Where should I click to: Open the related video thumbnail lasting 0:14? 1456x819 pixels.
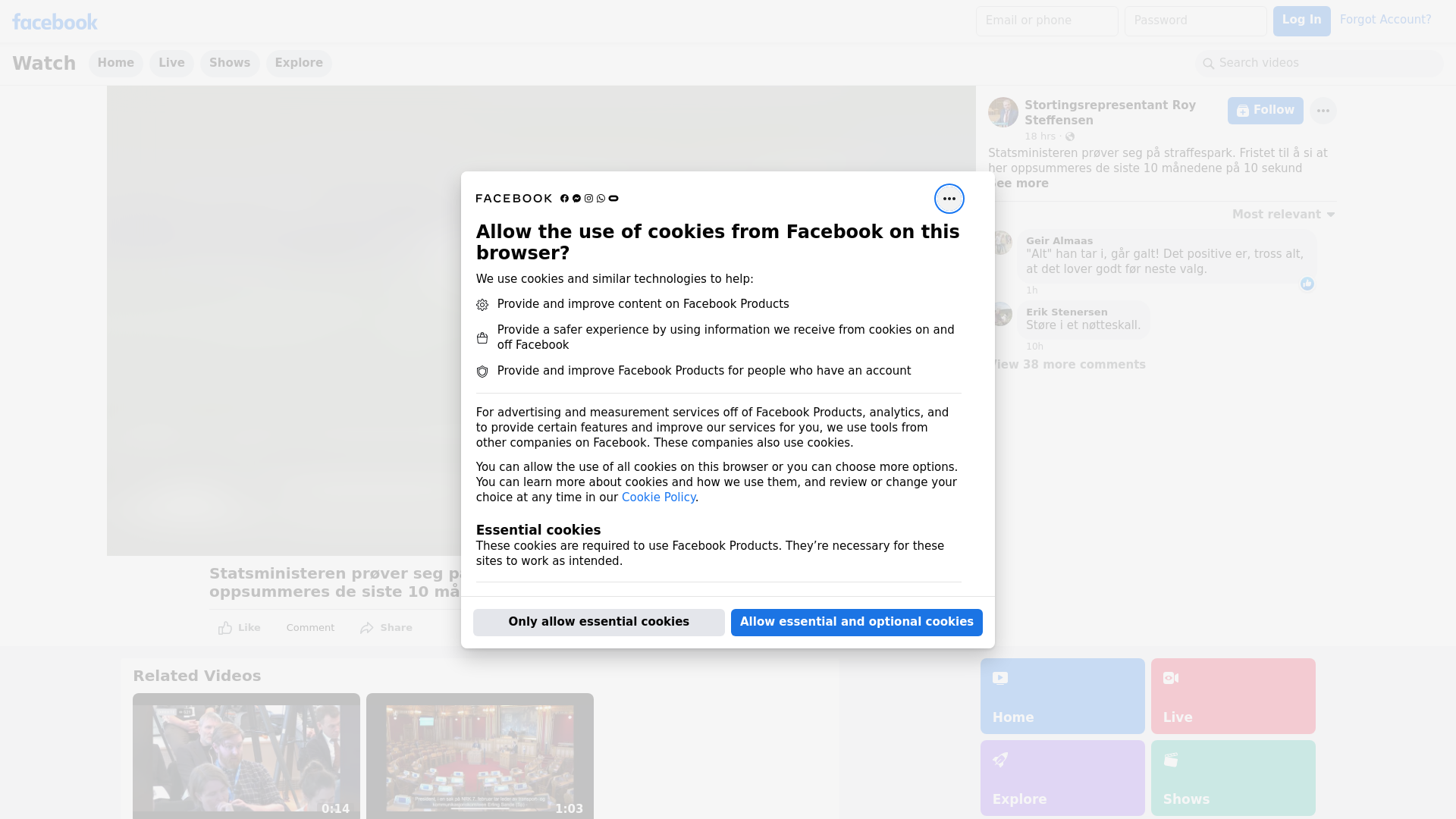tap(246, 756)
